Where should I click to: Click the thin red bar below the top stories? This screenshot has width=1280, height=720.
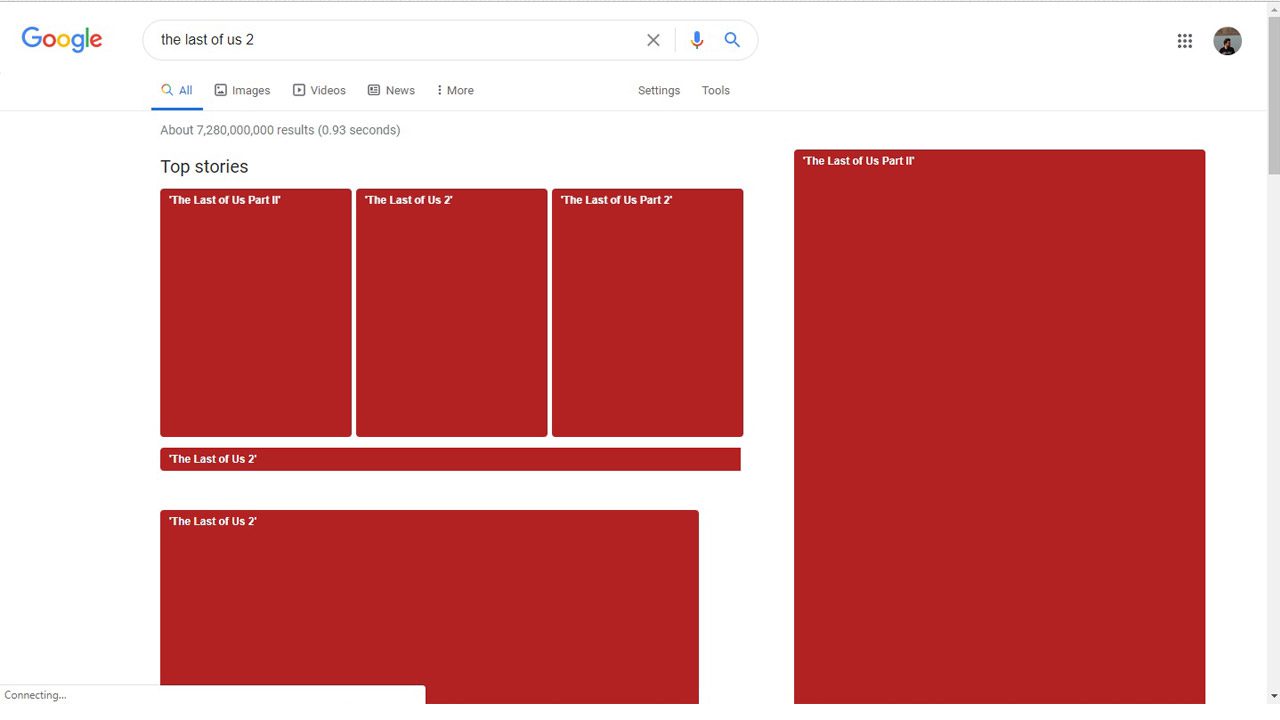(450, 459)
